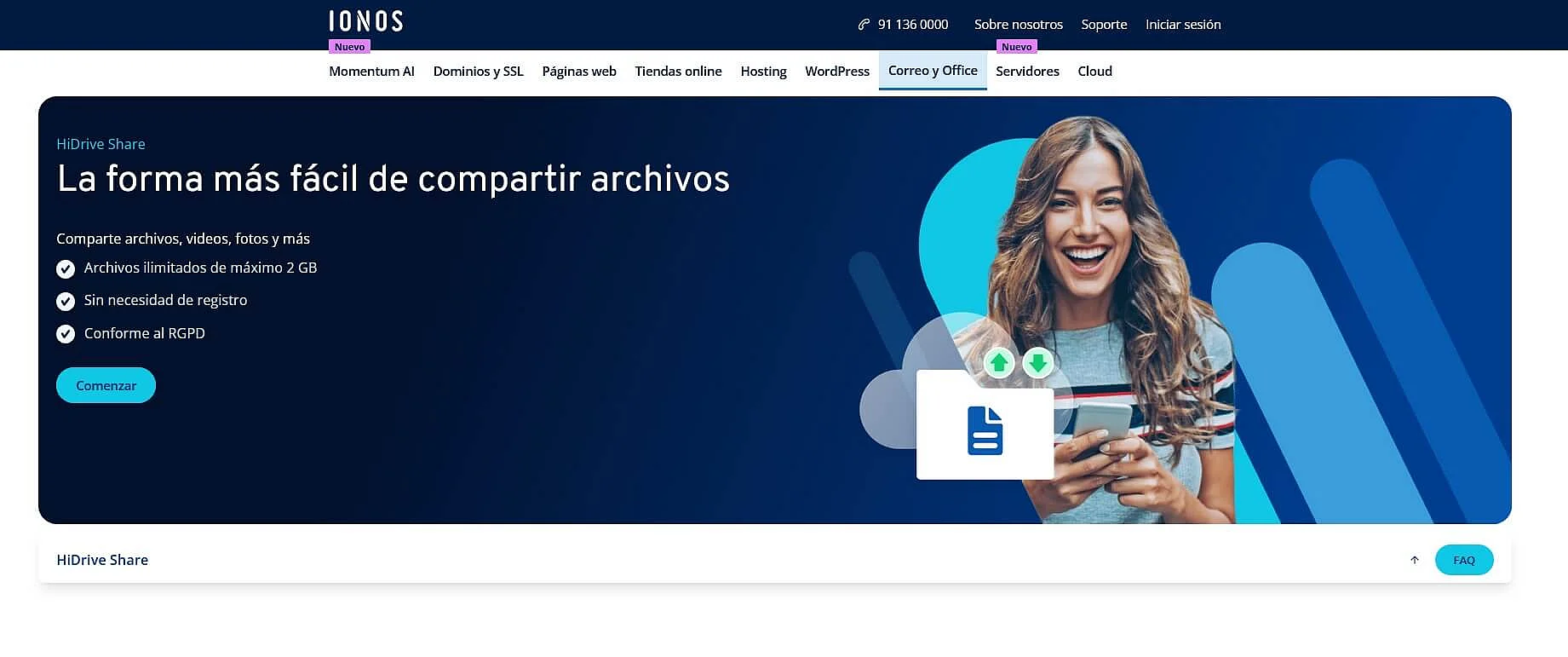1568x657 pixels.
Task: Click the Nuevo badge above Momentum AI
Action: pyautogui.click(x=349, y=47)
